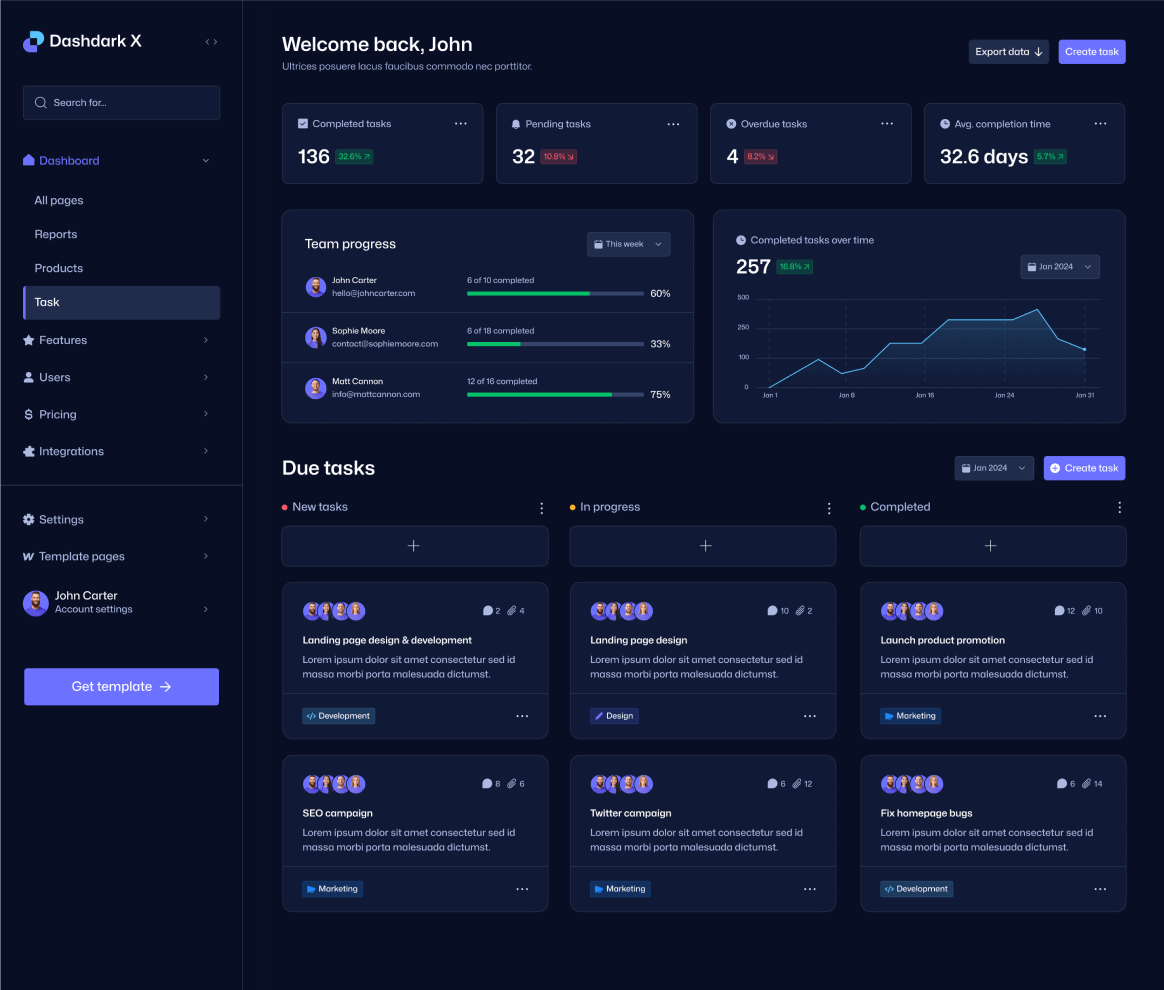Open the This week dropdown in Team progress
The image size is (1164, 990).
coord(628,244)
